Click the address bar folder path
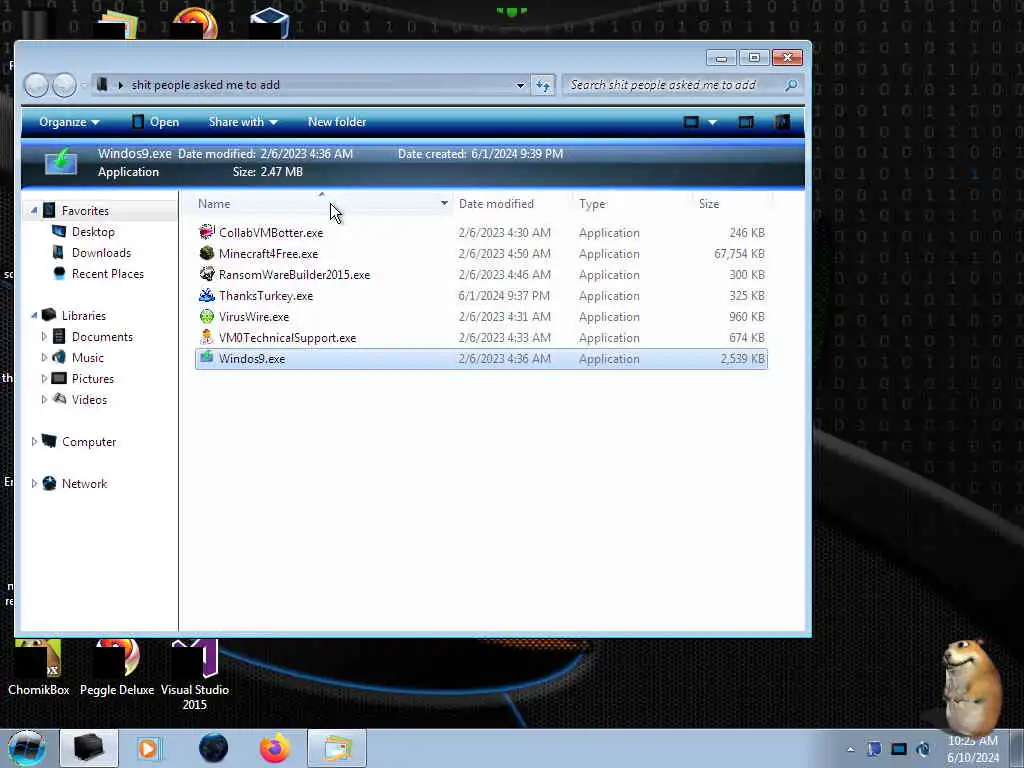The image size is (1024, 768). tap(205, 85)
